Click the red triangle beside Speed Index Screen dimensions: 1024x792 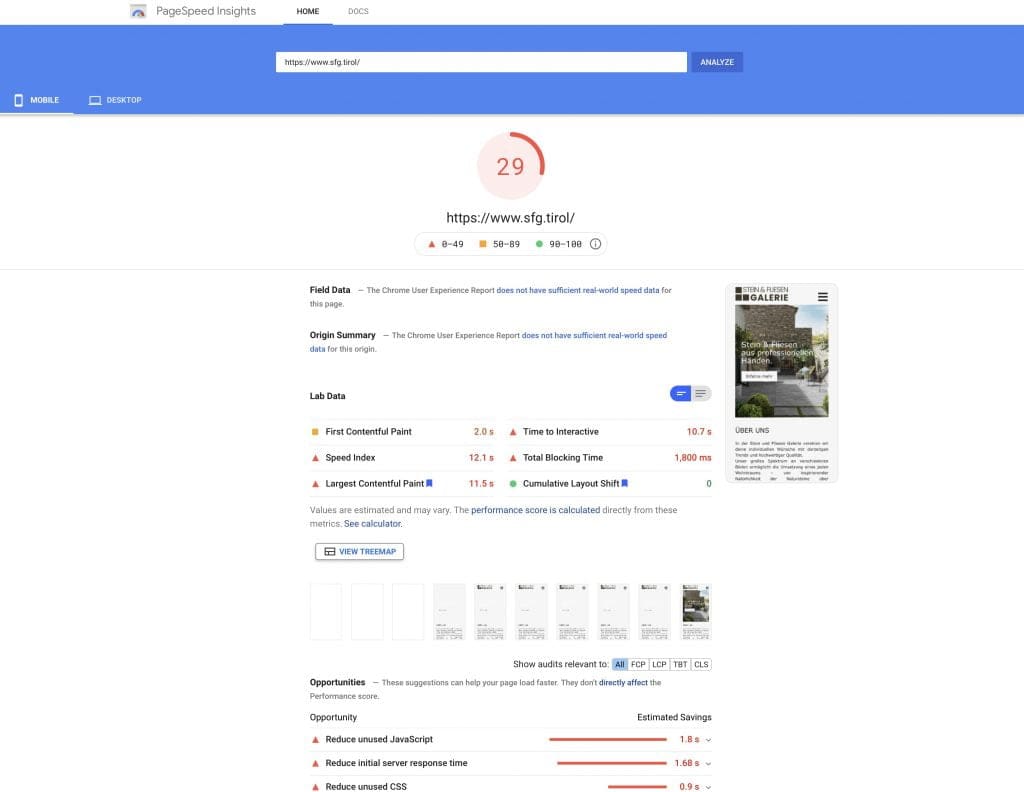pos(316,458)
